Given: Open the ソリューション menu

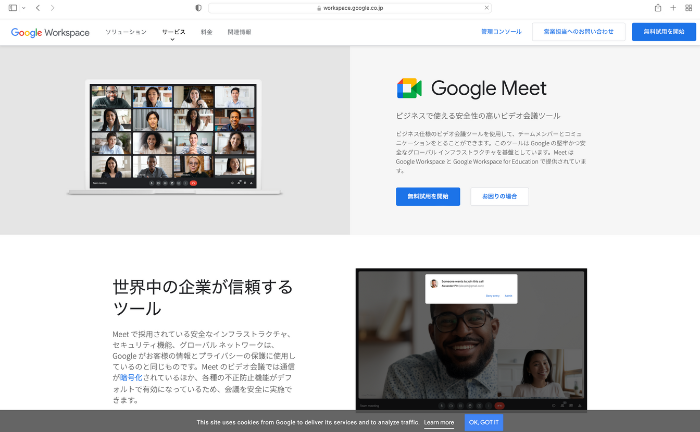Looking at the screenshot, I should (x=126, y=32).
